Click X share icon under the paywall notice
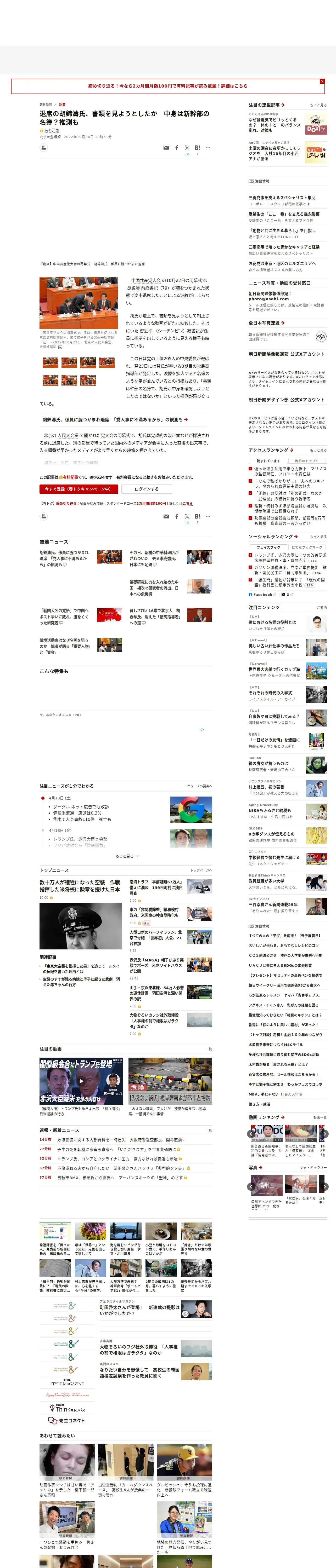336x1568 pixels. pyautogui.click(x=187, y=516)
